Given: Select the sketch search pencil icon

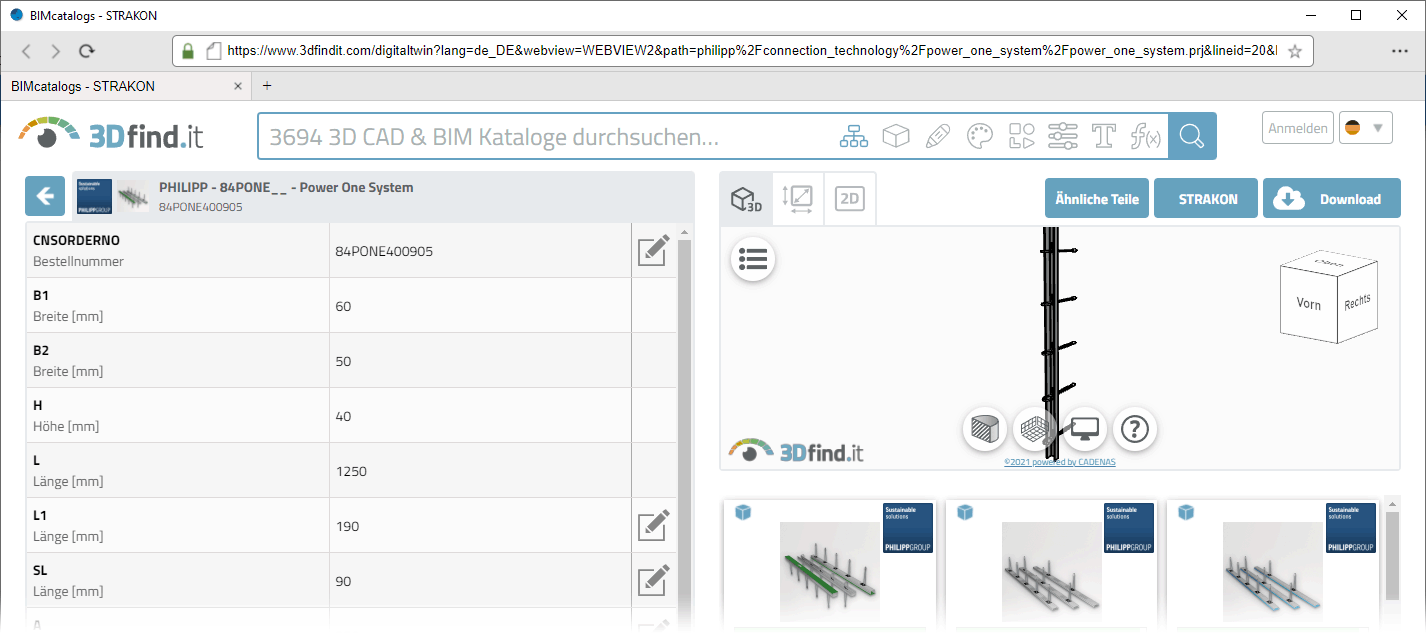Looking at the screenshot, I should pos(937,136).
